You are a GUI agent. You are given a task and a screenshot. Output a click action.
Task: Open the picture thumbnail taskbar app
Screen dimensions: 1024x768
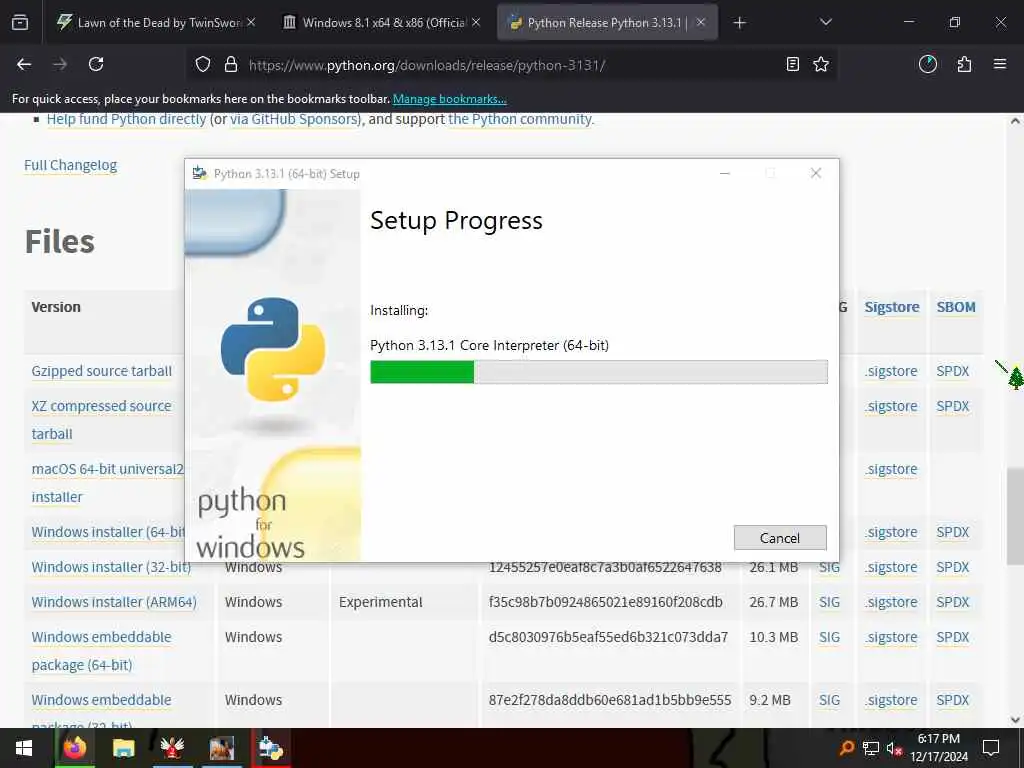pyautogui.click(x=221, y=748)
